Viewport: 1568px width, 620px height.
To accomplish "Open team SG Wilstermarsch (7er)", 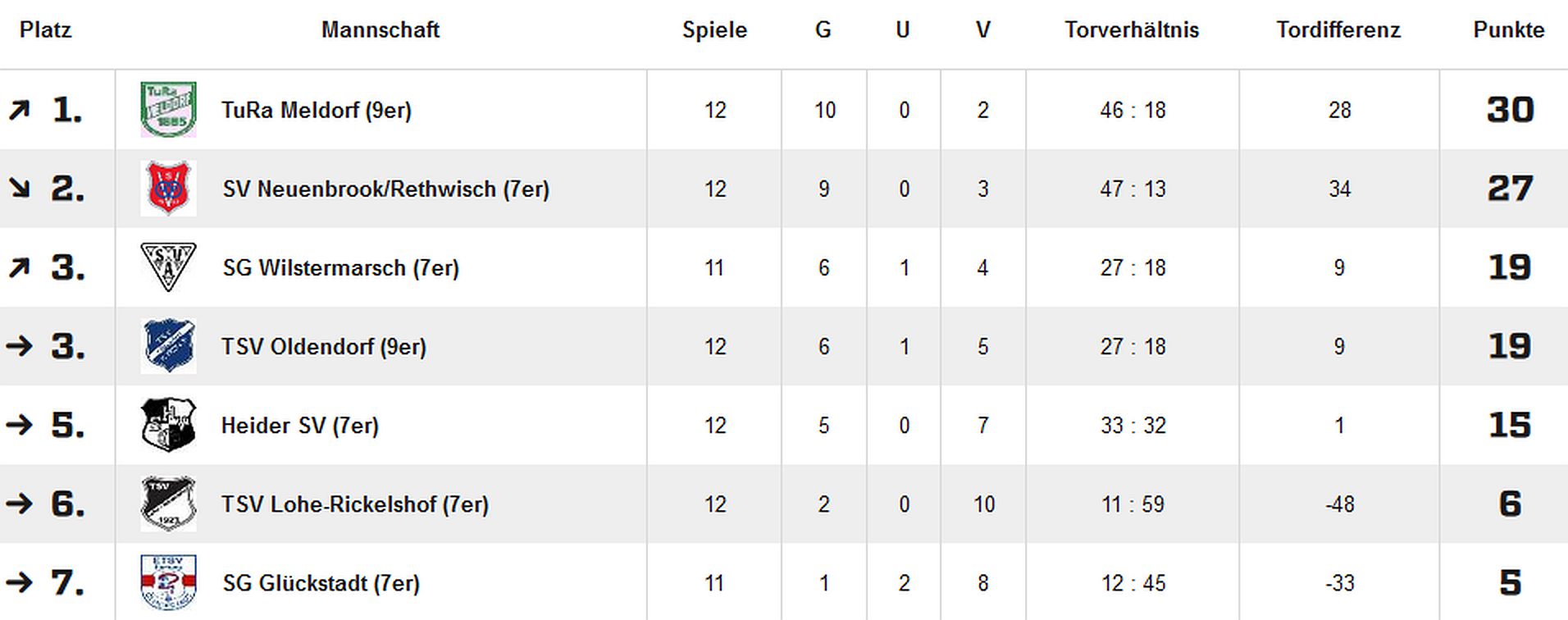I will point(340,267).
